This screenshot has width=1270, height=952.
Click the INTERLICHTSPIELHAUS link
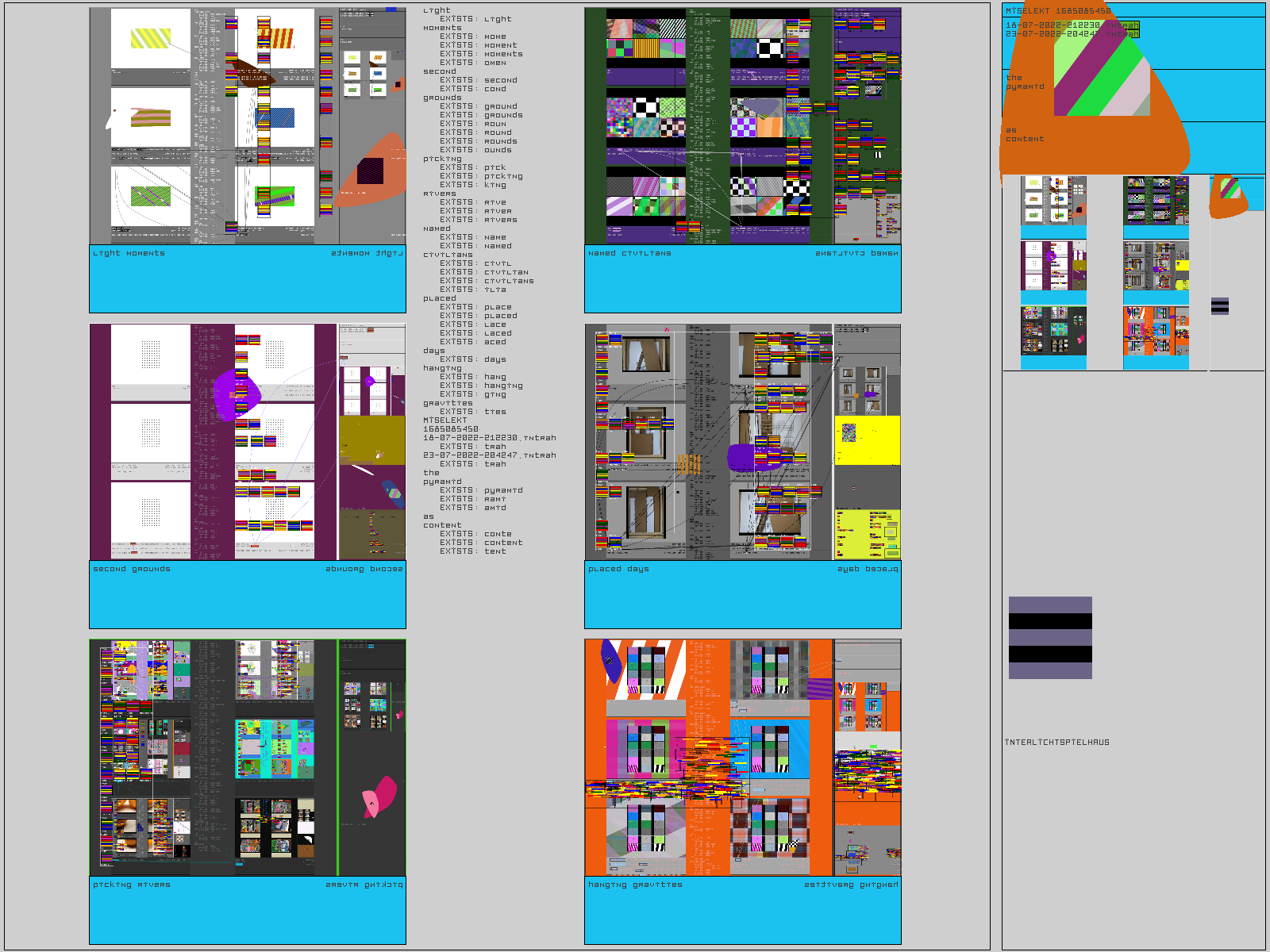click(x=1057, y=743)
